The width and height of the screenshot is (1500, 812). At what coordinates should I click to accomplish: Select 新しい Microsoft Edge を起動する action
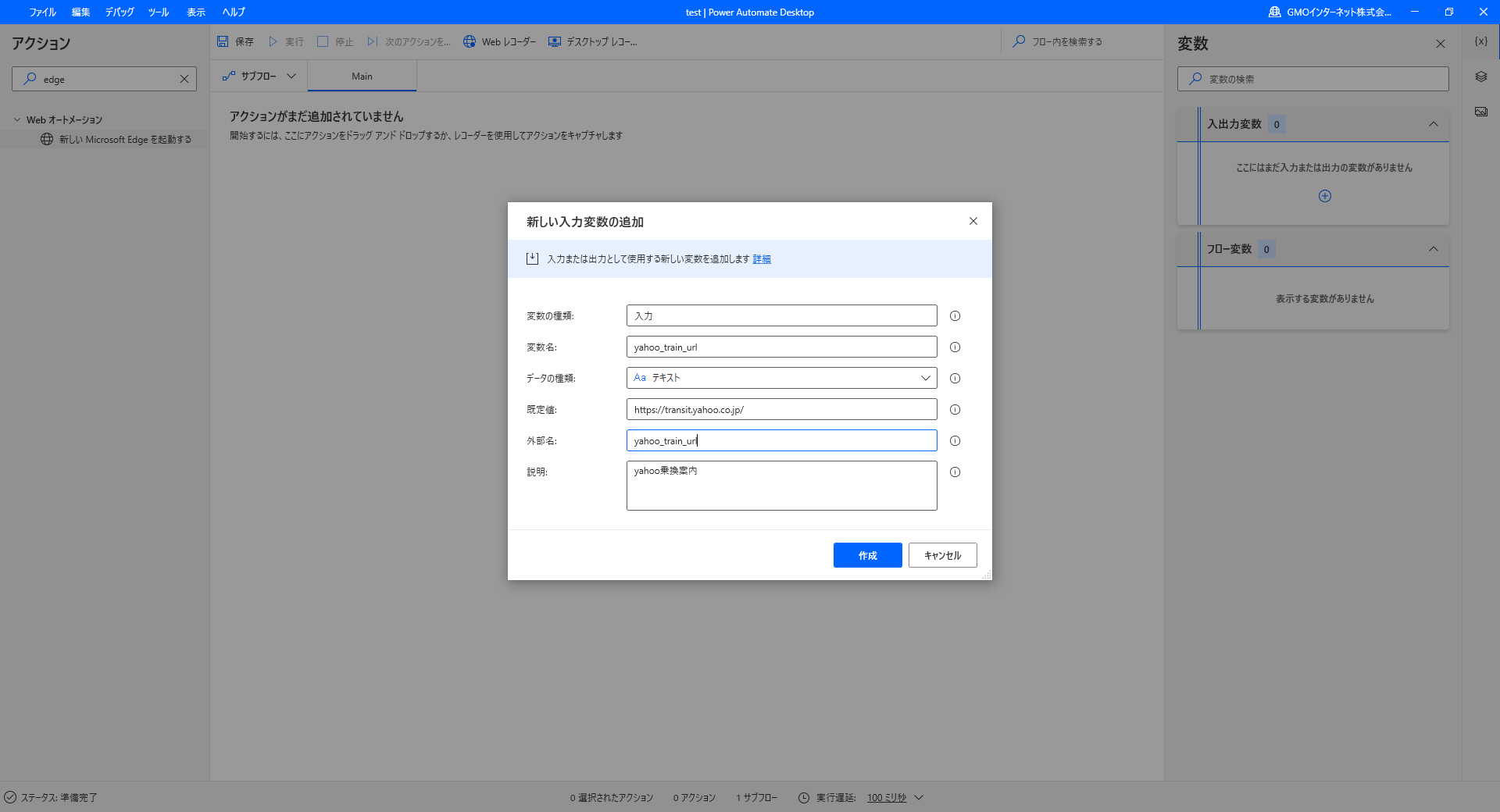click(x=116, y=139)
